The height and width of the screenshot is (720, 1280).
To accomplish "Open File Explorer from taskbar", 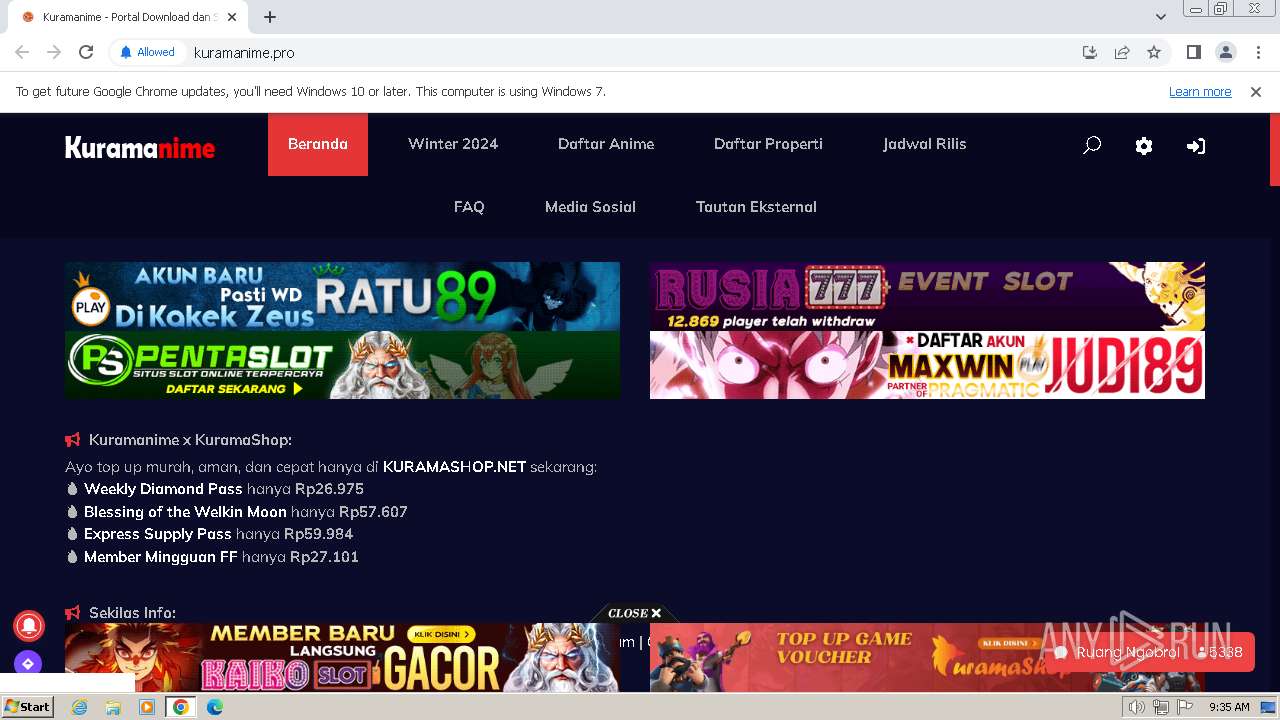I will click(113, 707).
